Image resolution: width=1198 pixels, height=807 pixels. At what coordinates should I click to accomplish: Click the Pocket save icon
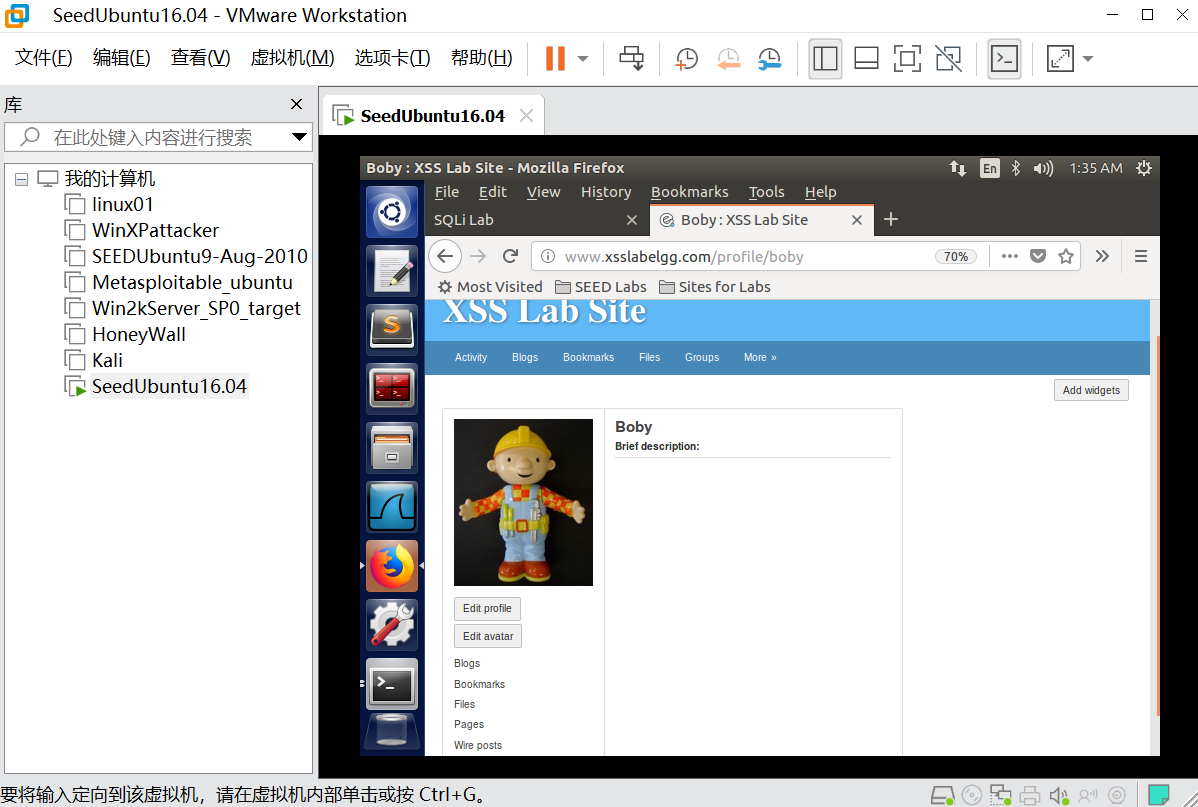1038,256
